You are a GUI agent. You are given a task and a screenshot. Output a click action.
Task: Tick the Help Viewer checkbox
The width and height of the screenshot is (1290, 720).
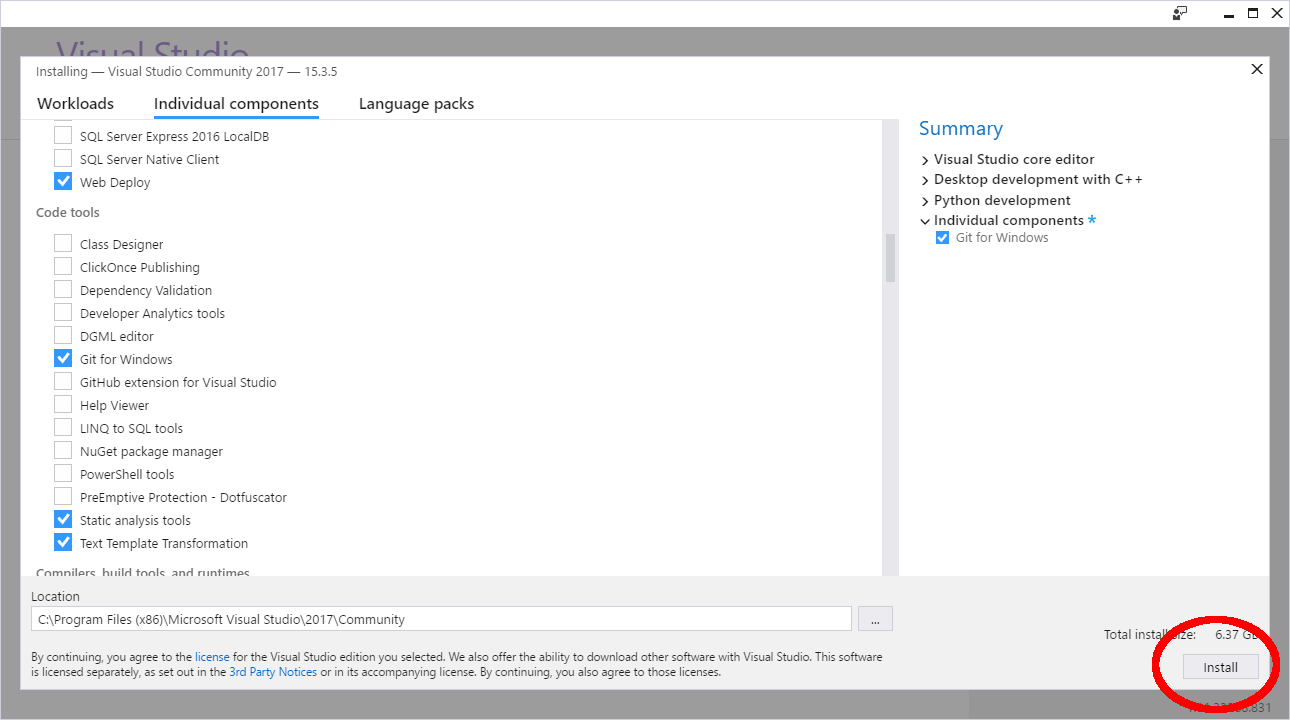point(63,405)
